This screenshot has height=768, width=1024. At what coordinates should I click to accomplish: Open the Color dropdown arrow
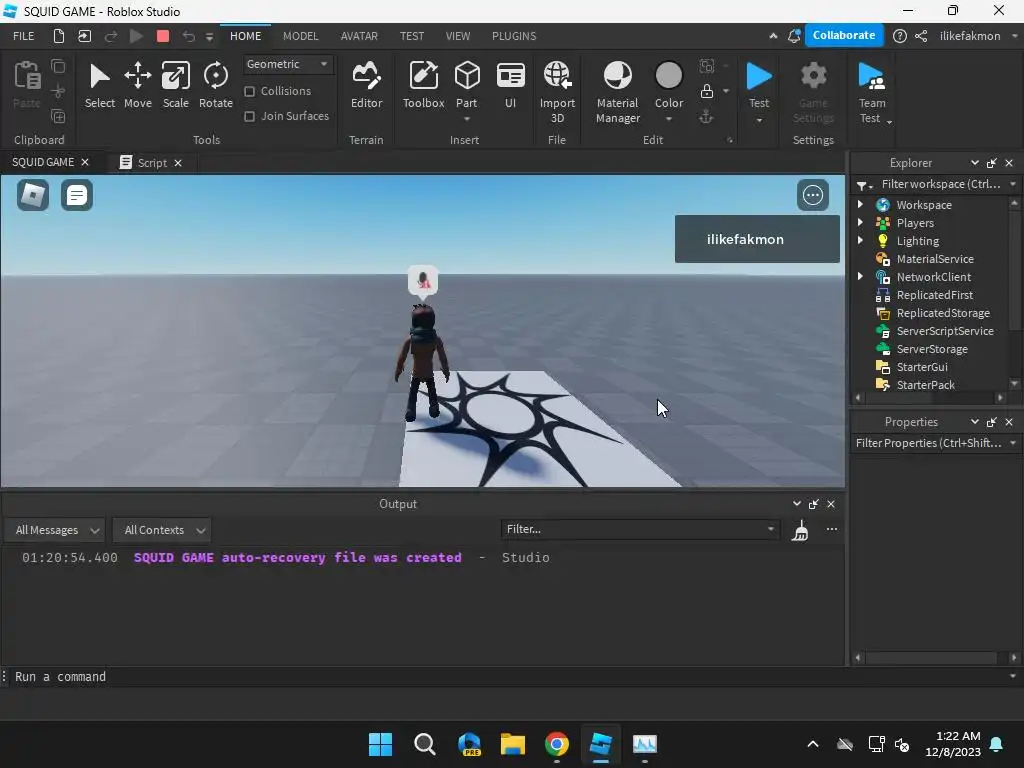pos(669,119)
